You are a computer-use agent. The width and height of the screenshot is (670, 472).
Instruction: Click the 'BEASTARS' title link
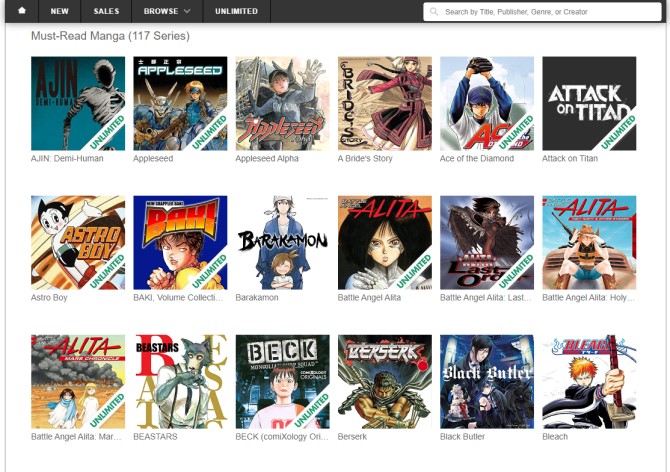(155, 437)
